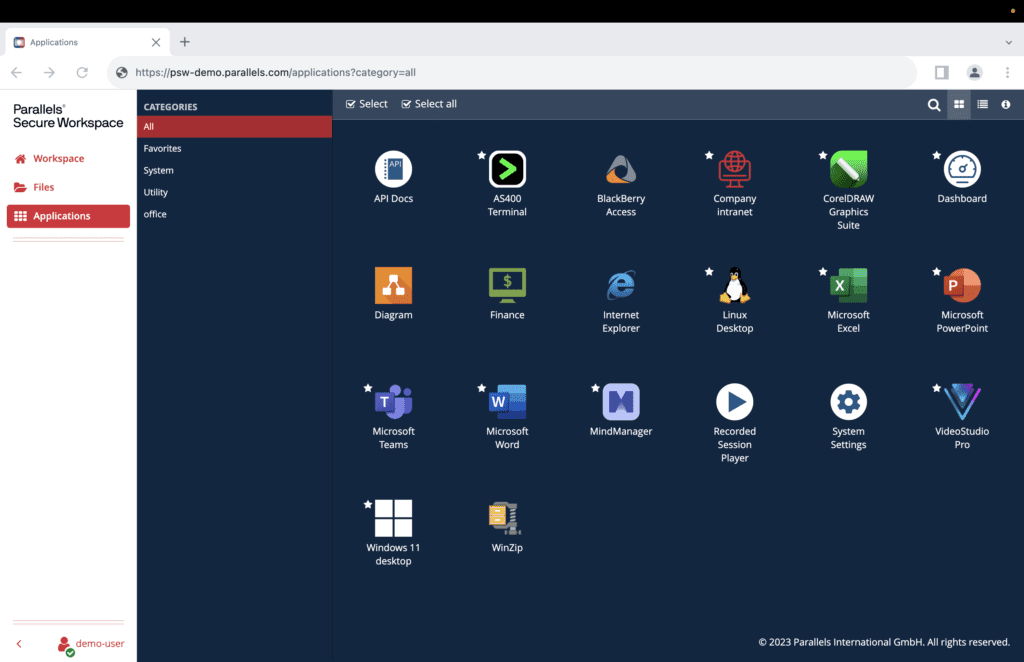Check the Select all checkbox
This screenshot has height=662, width=1024.
point(407,104)
